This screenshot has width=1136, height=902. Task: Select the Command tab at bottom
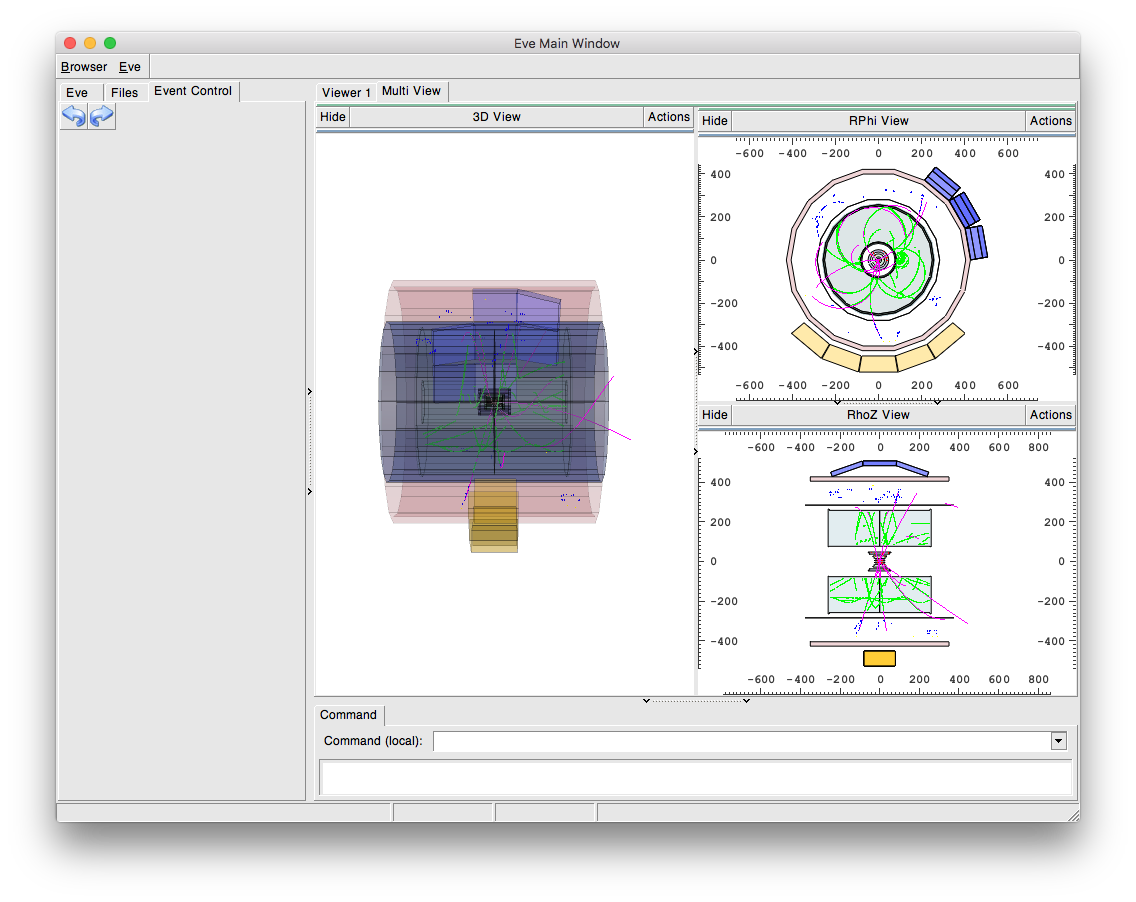(348, 715)
